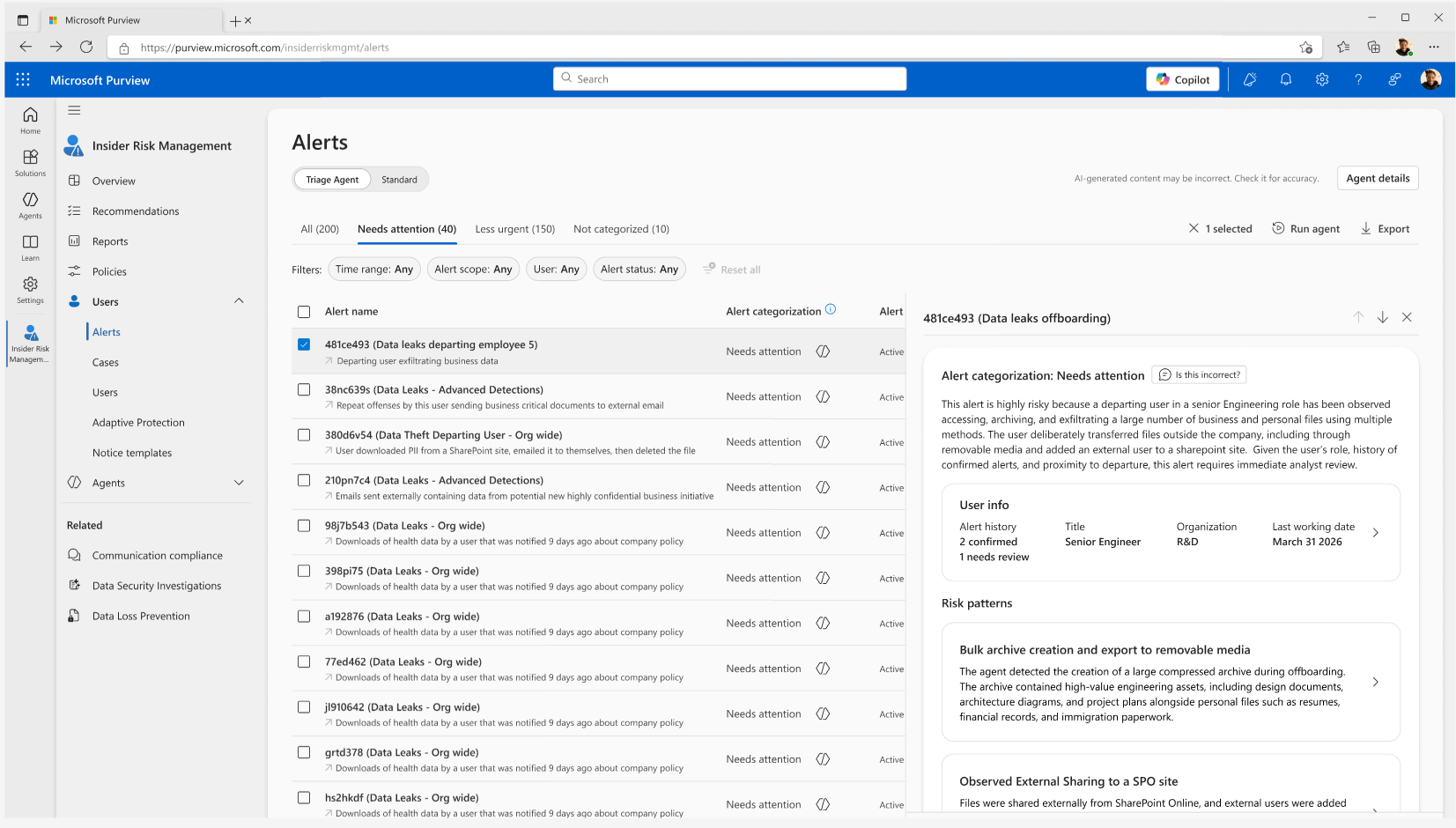Click the alert categorization info icon
Image resolution: width=1456 pixels, height=828 pixels.
[831, 310]
